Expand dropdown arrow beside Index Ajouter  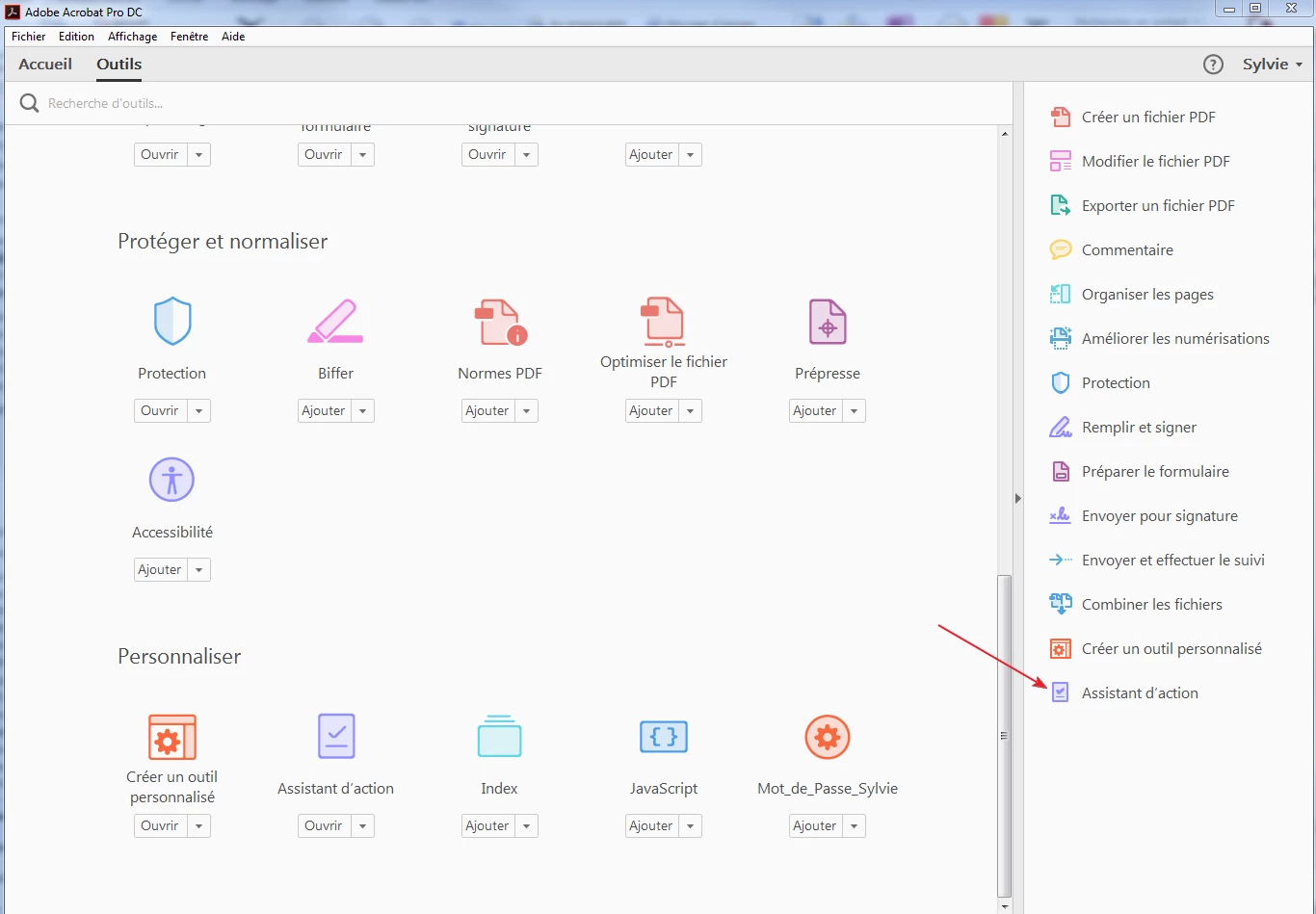526,825
